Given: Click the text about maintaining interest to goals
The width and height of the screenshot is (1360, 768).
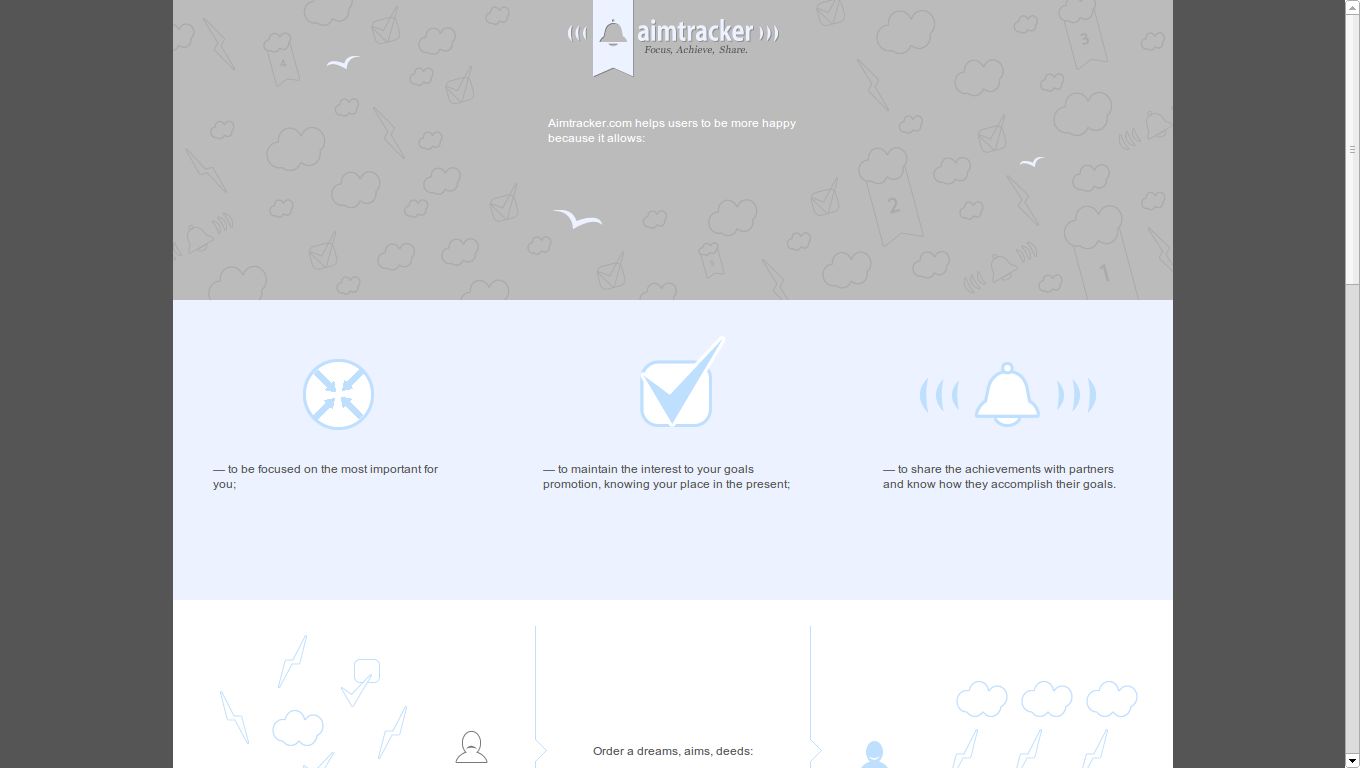Looking at the screenshot, I should 666,476.
